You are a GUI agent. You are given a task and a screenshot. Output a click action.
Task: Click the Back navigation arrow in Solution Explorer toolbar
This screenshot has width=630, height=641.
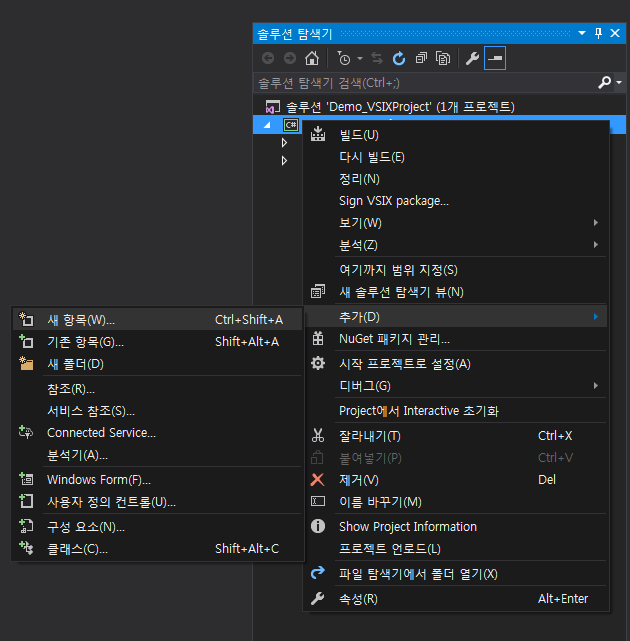268,58
